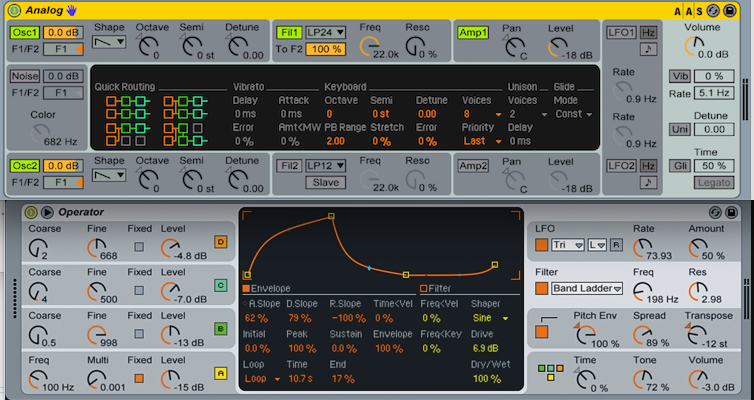
Task: Open Fil1 LP24 filter type dropdown
Action: [326, 32]
